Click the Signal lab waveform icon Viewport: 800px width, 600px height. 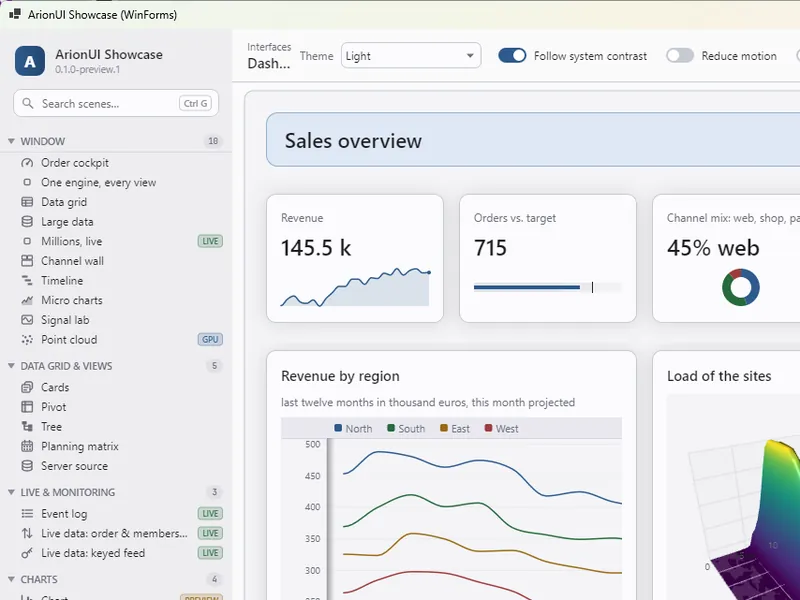tap(27, 320)
